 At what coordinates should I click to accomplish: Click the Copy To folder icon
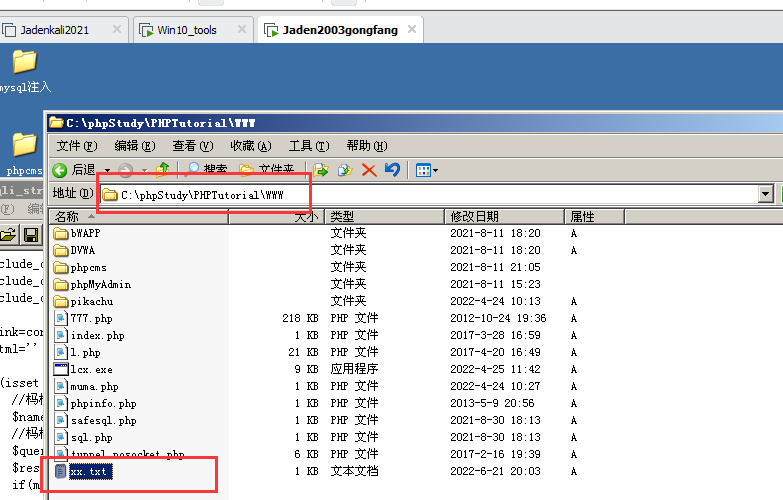pos(345,170)
